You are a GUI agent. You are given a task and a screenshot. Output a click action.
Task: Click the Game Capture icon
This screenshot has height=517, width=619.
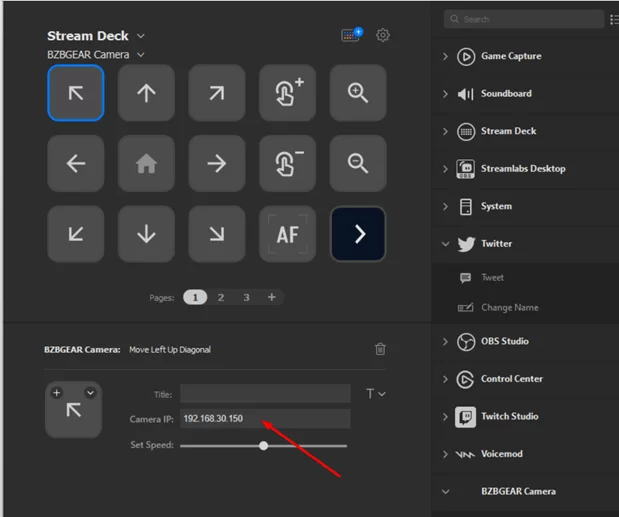466,56
